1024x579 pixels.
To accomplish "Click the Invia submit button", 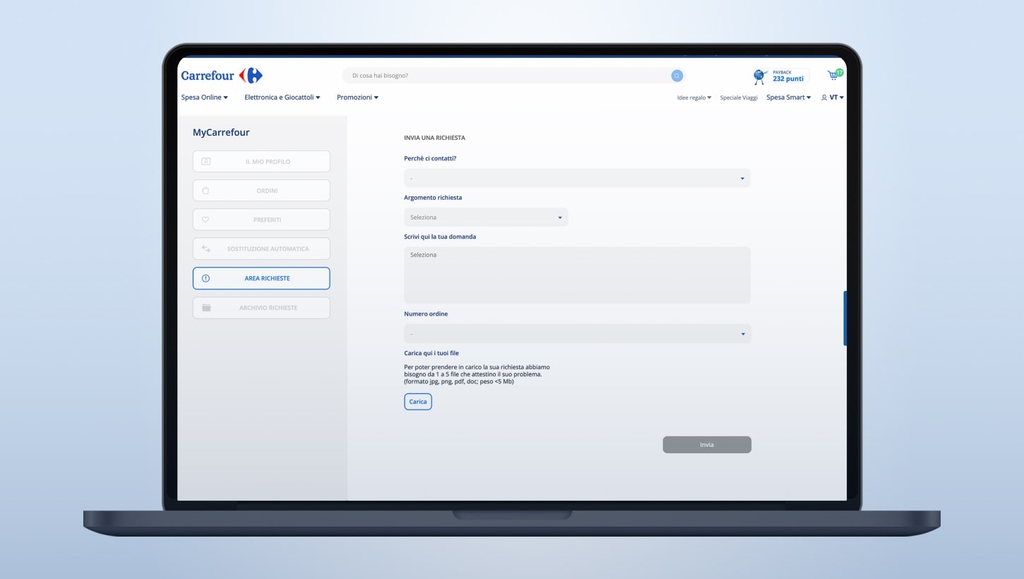I will pyautogui.click(x=706, y=445).
